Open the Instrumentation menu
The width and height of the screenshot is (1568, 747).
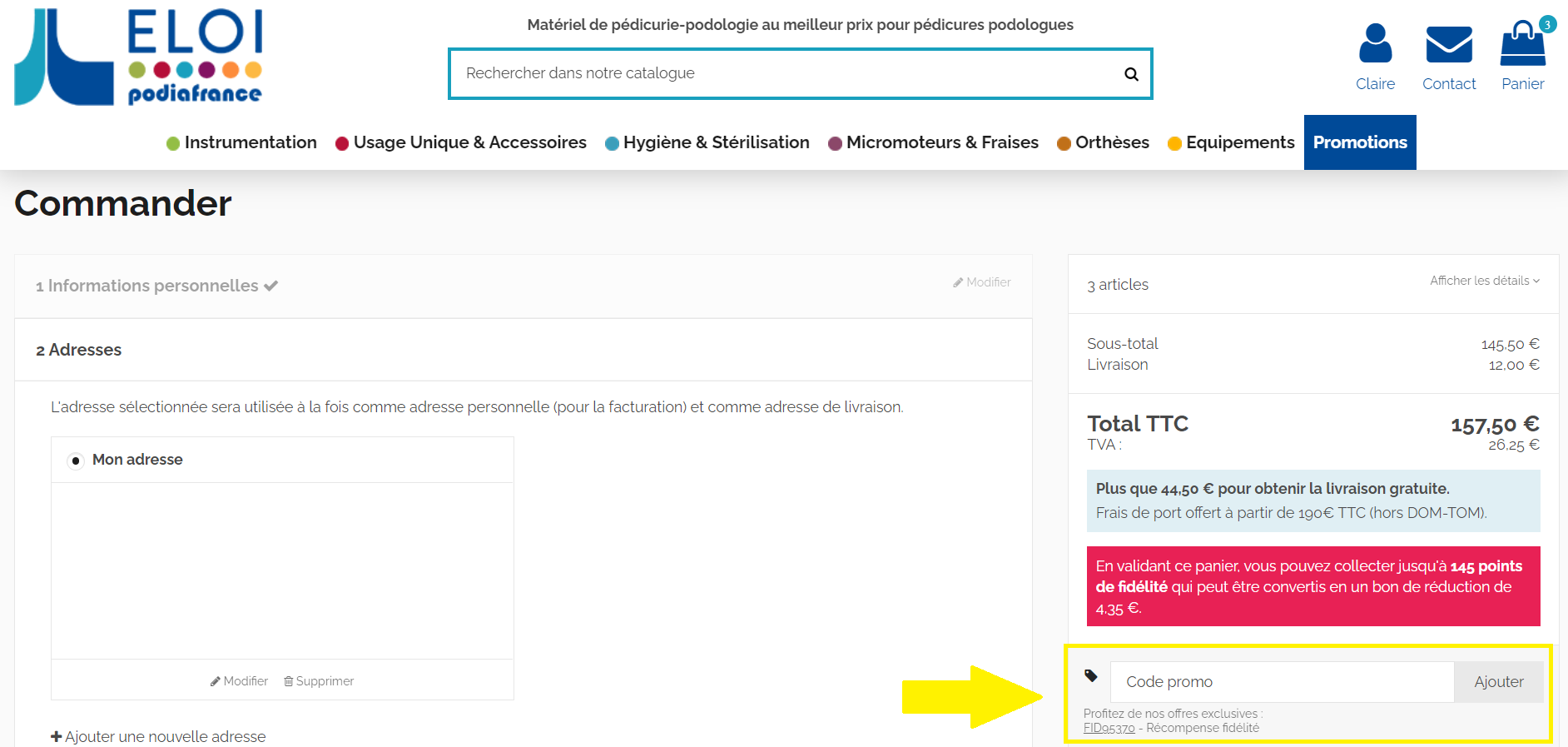coord(241,142)
